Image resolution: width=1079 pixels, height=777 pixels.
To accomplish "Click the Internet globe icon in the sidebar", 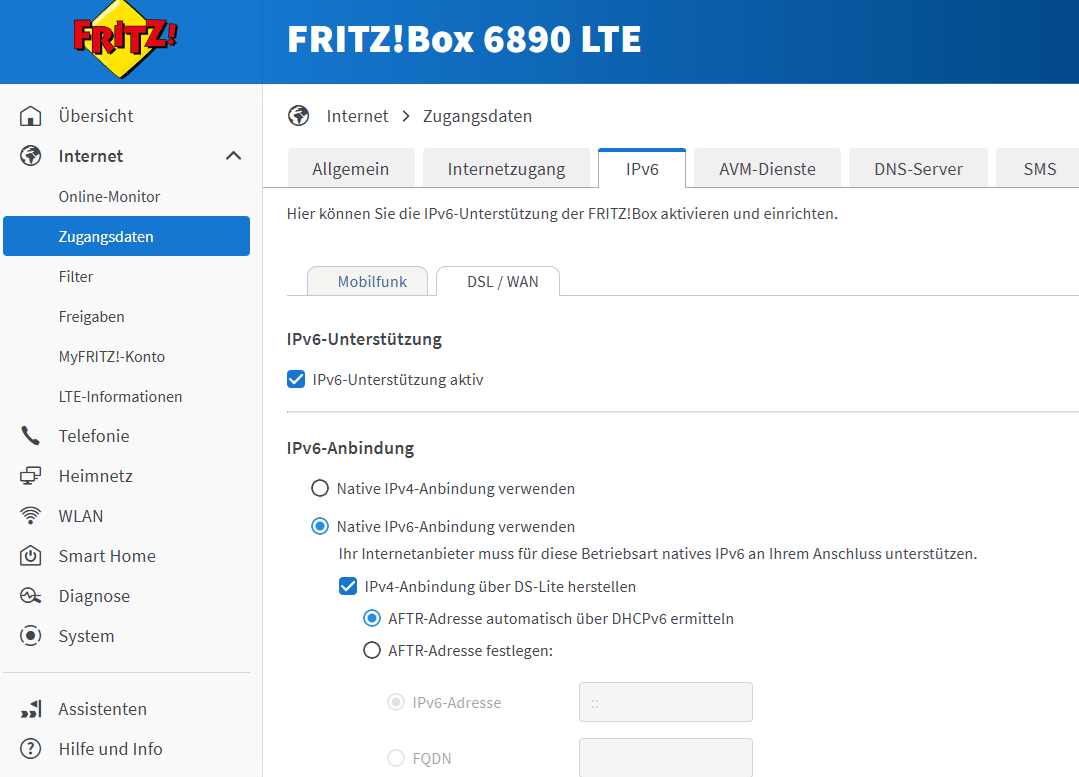I will (29, 155).
